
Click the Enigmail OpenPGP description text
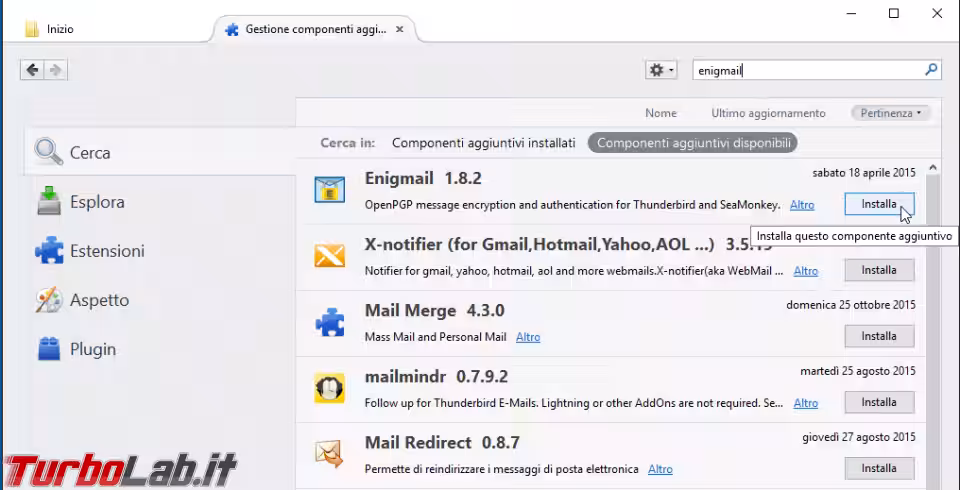point(572,205)
